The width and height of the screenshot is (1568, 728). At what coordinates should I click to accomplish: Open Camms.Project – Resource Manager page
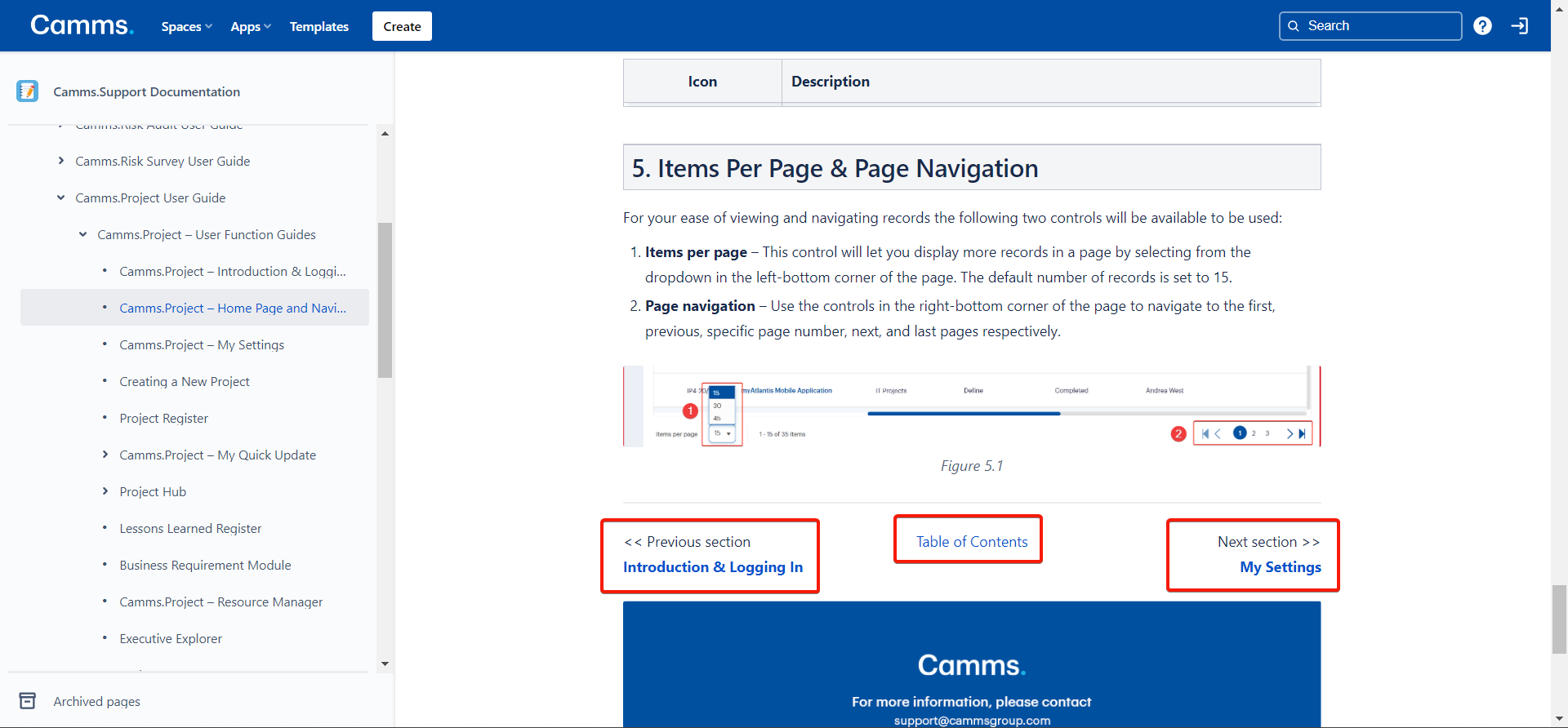tap(220, 601)
